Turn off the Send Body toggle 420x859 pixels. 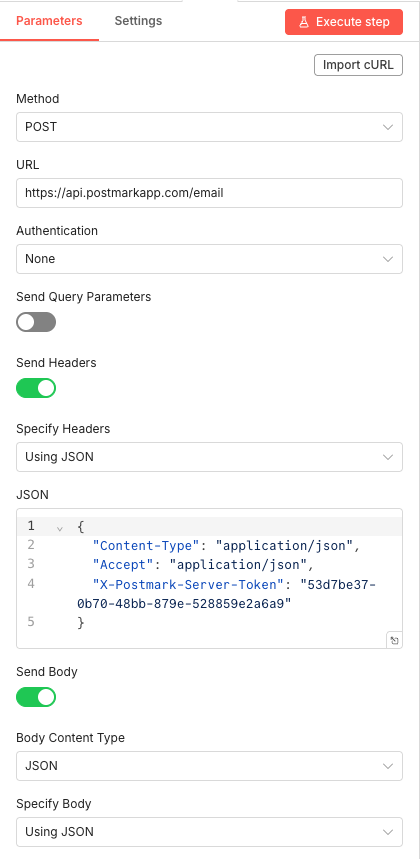pyautogui.click(x=36, y=697)
